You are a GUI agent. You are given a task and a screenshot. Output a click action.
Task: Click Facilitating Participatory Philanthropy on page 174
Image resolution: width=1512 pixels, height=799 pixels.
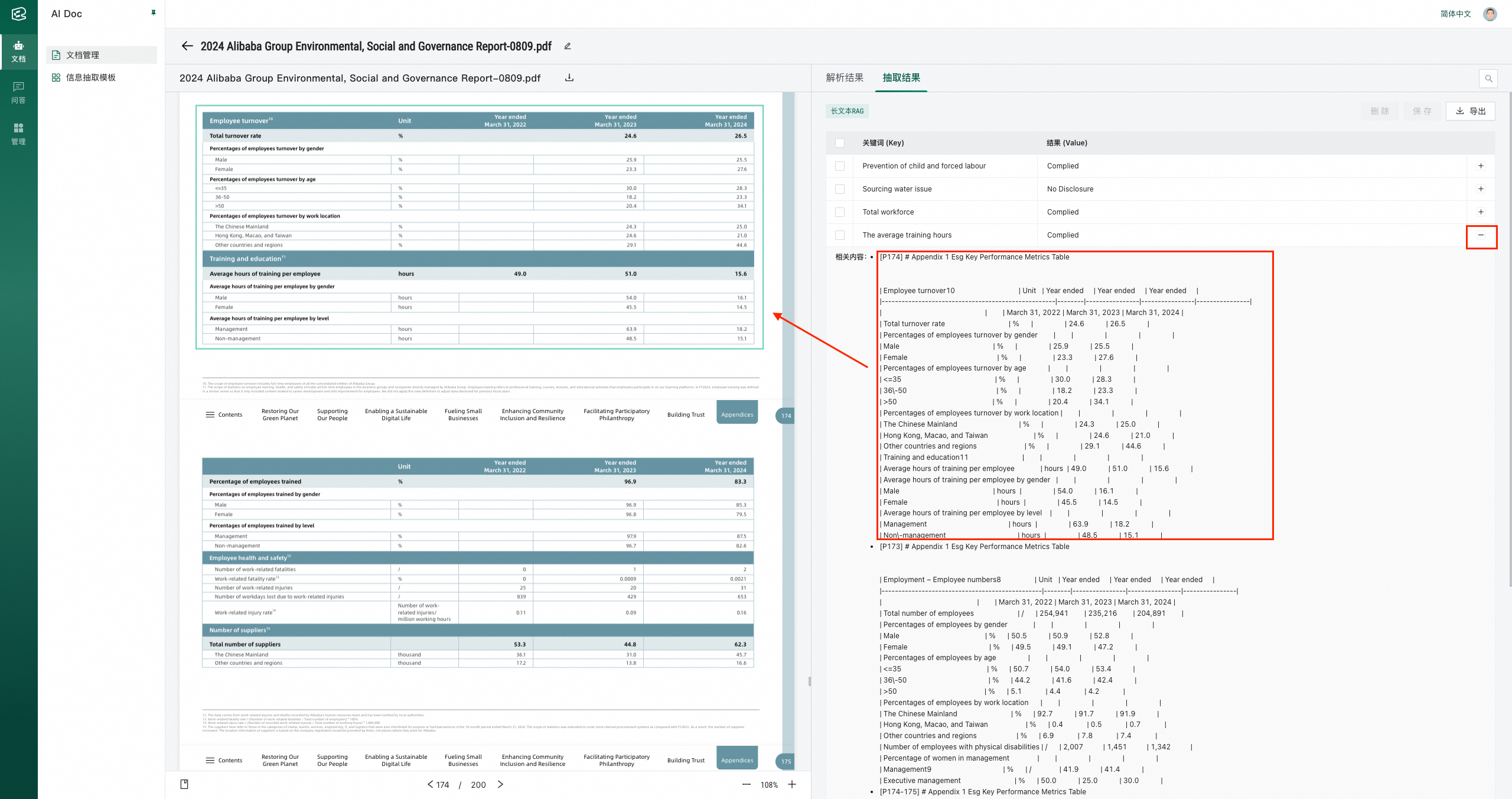coord(617,414)
